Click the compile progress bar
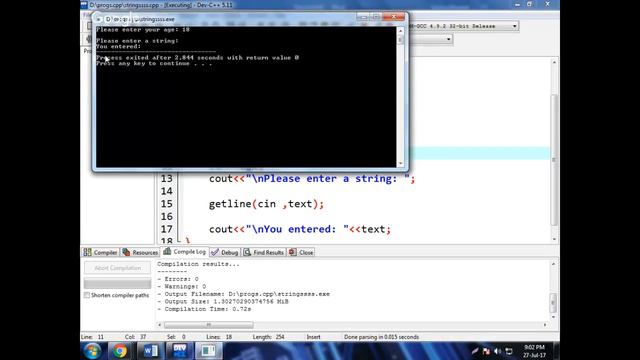 click(118, 283)
